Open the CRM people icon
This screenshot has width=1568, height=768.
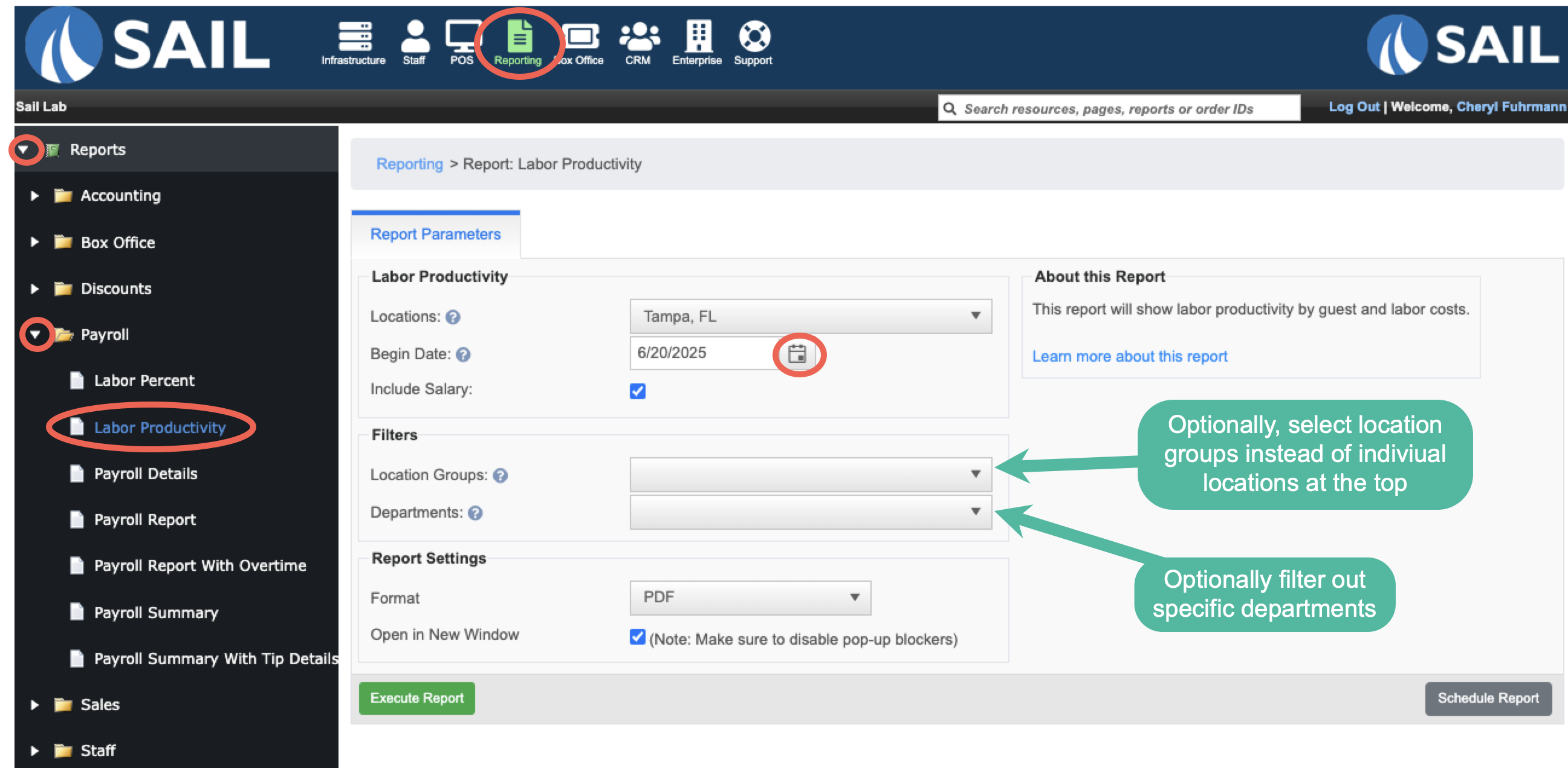pos(638,36)
